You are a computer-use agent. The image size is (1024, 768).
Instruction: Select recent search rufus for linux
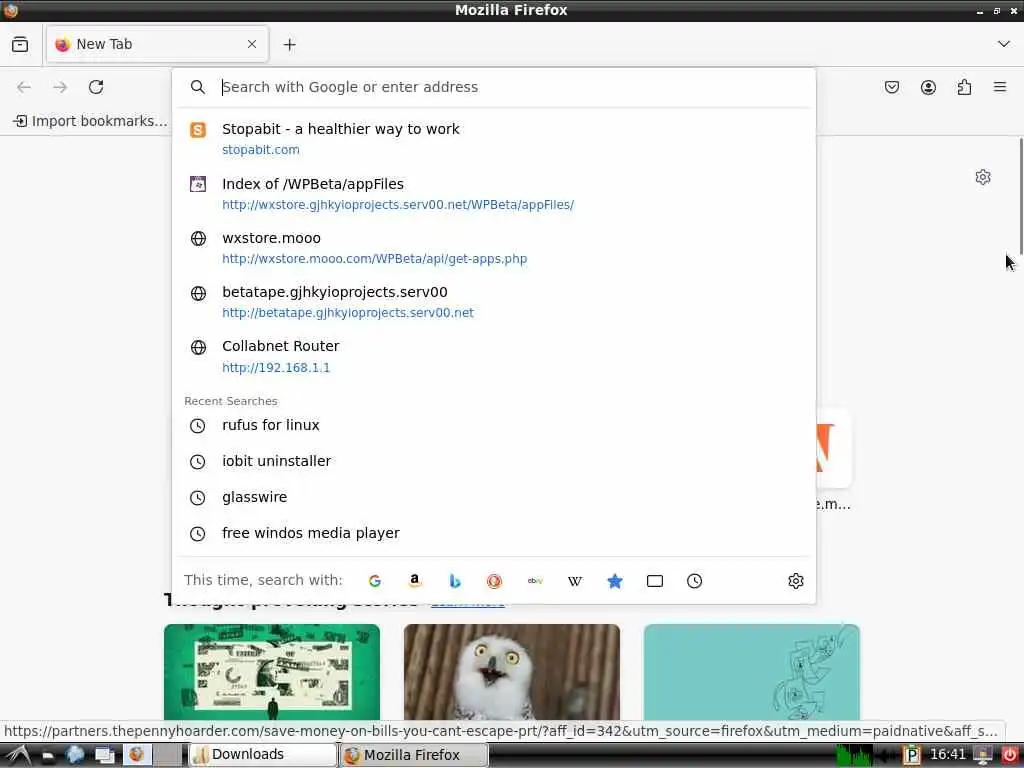494,425
